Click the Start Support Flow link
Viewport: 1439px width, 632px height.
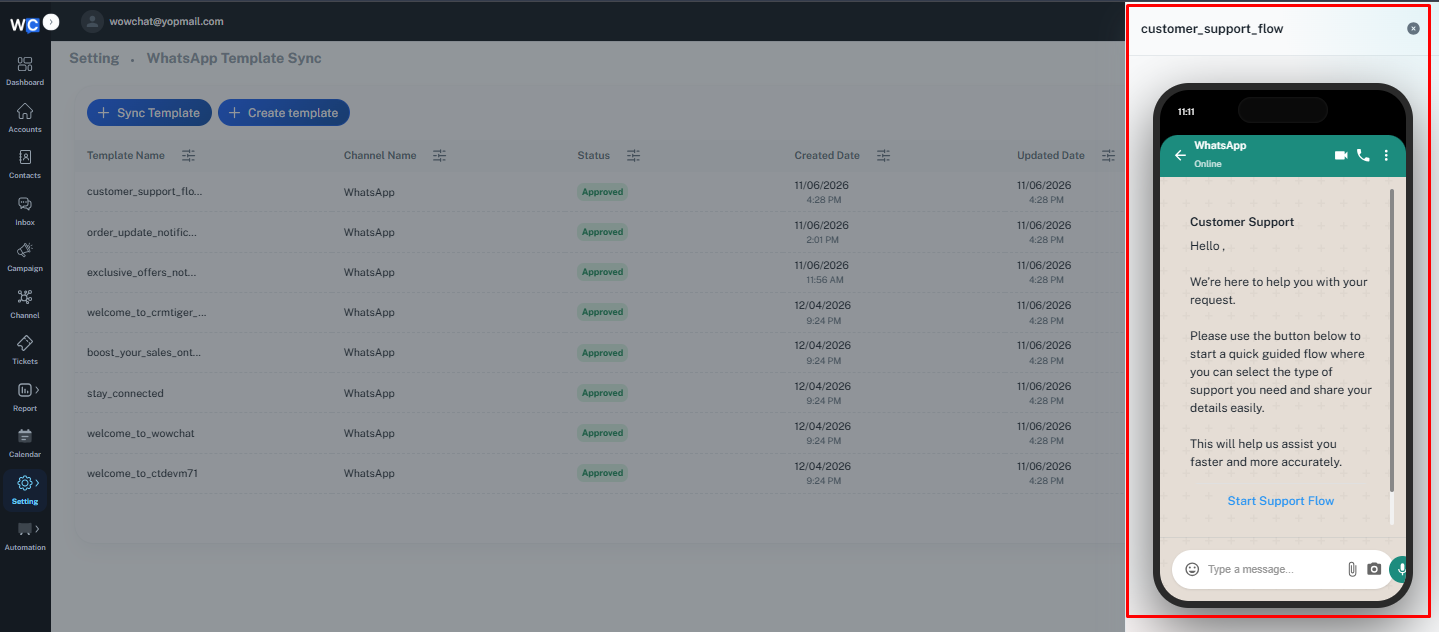1281,501
